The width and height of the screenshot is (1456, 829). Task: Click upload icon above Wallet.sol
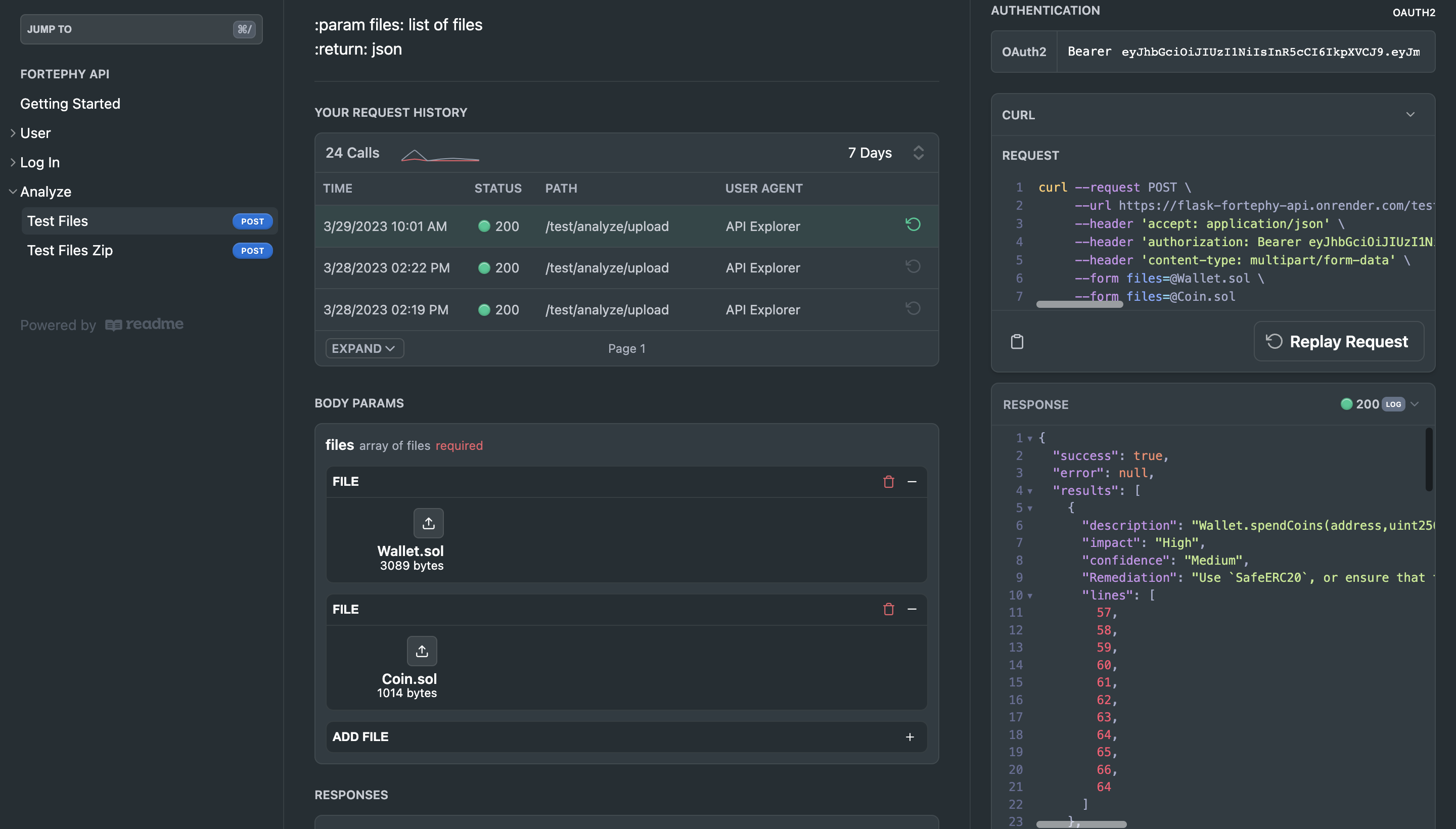coord(428,523)
